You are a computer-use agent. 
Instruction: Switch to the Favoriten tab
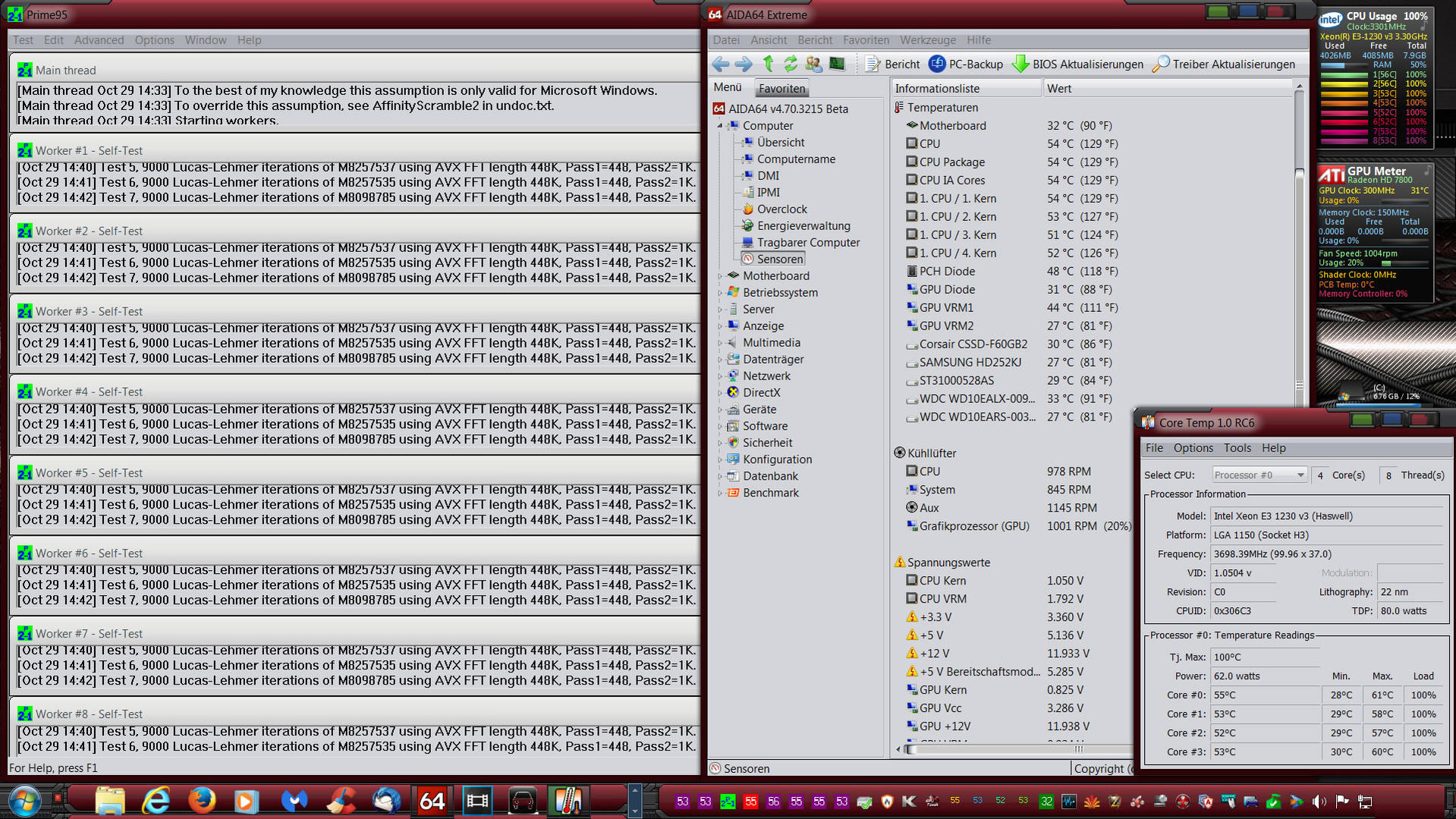tap(781, 89)
